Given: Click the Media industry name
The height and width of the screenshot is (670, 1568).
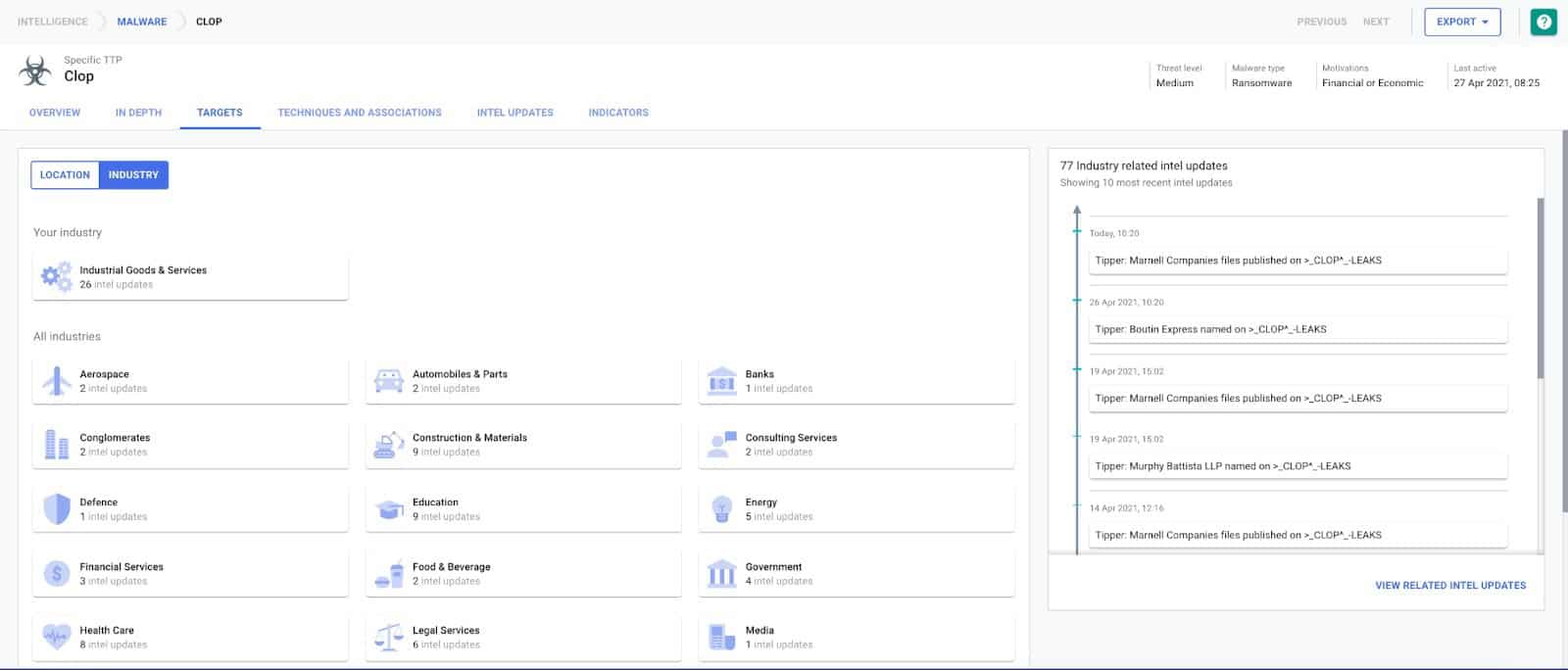Looking at the screenshot, I should [x=759, y=631].
